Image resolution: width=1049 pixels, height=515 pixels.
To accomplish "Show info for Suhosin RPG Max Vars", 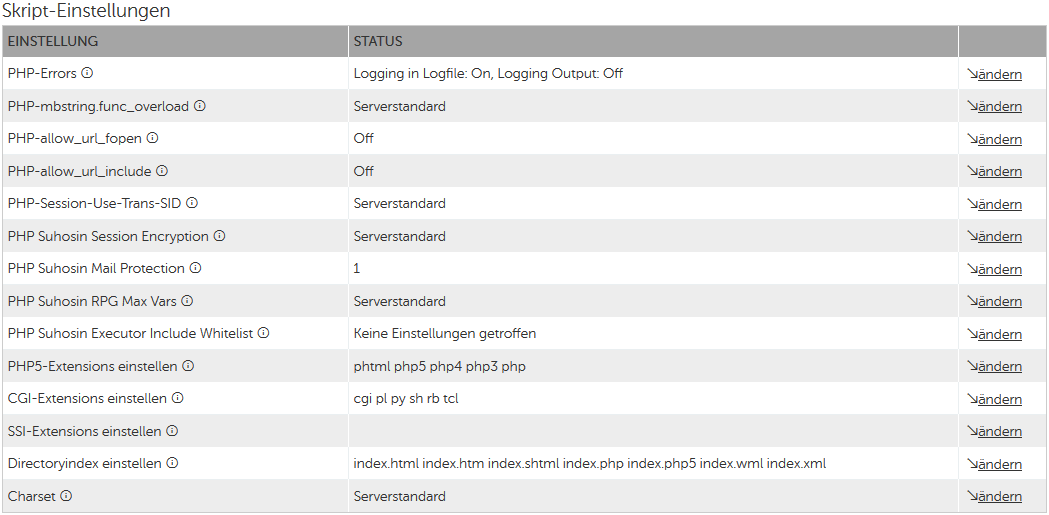I will [187, 301].
